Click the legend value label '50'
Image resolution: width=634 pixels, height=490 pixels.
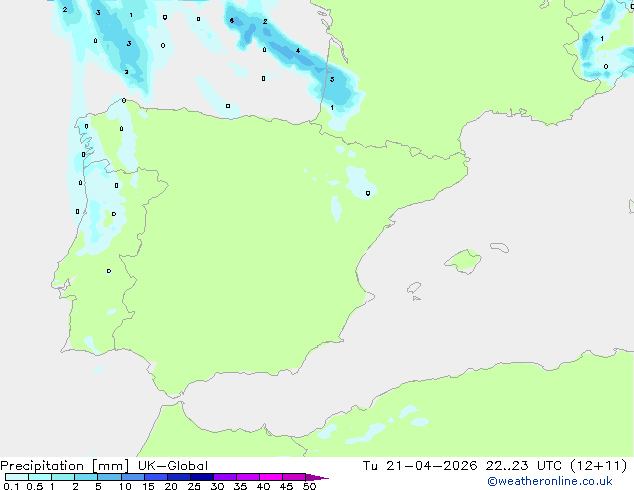[x=309, y=486]
